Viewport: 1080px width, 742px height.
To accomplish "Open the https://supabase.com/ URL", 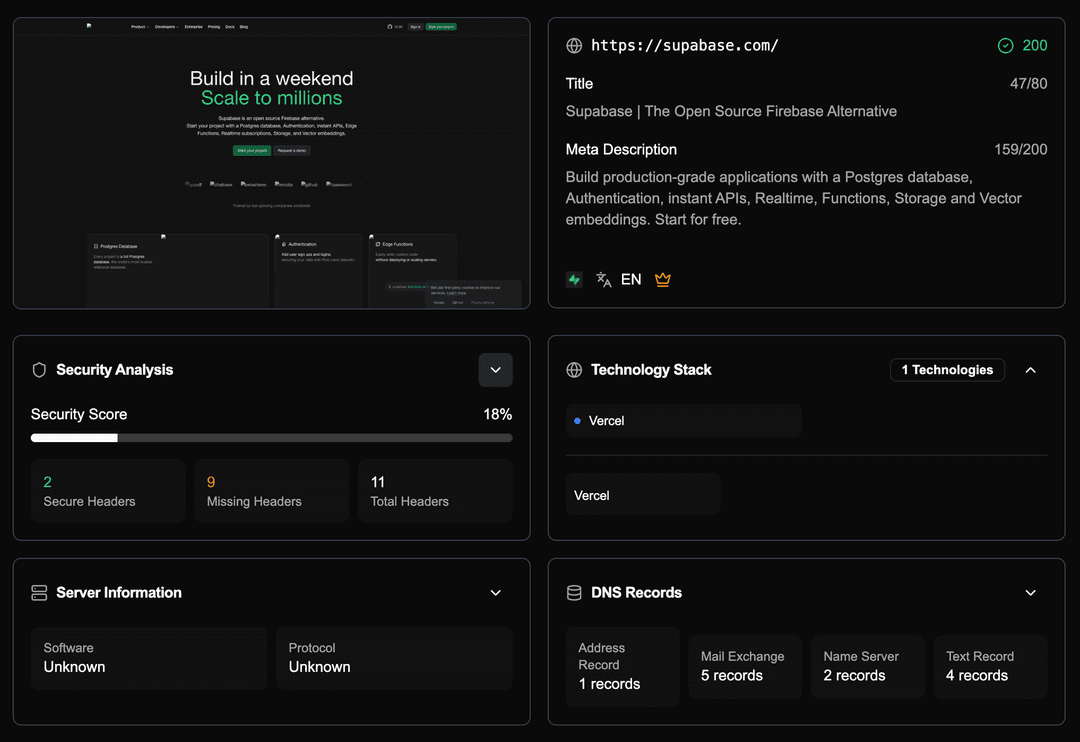I will 685,45.
